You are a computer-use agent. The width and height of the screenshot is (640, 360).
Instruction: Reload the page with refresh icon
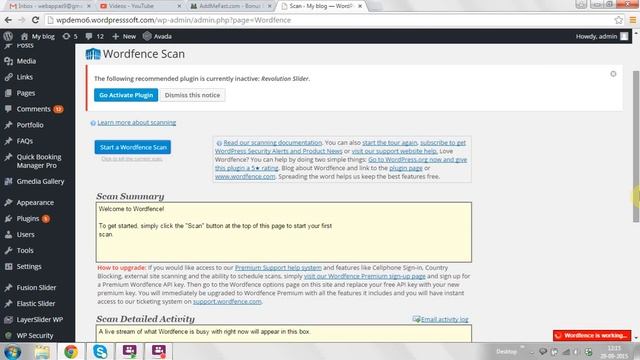point(36,20)
